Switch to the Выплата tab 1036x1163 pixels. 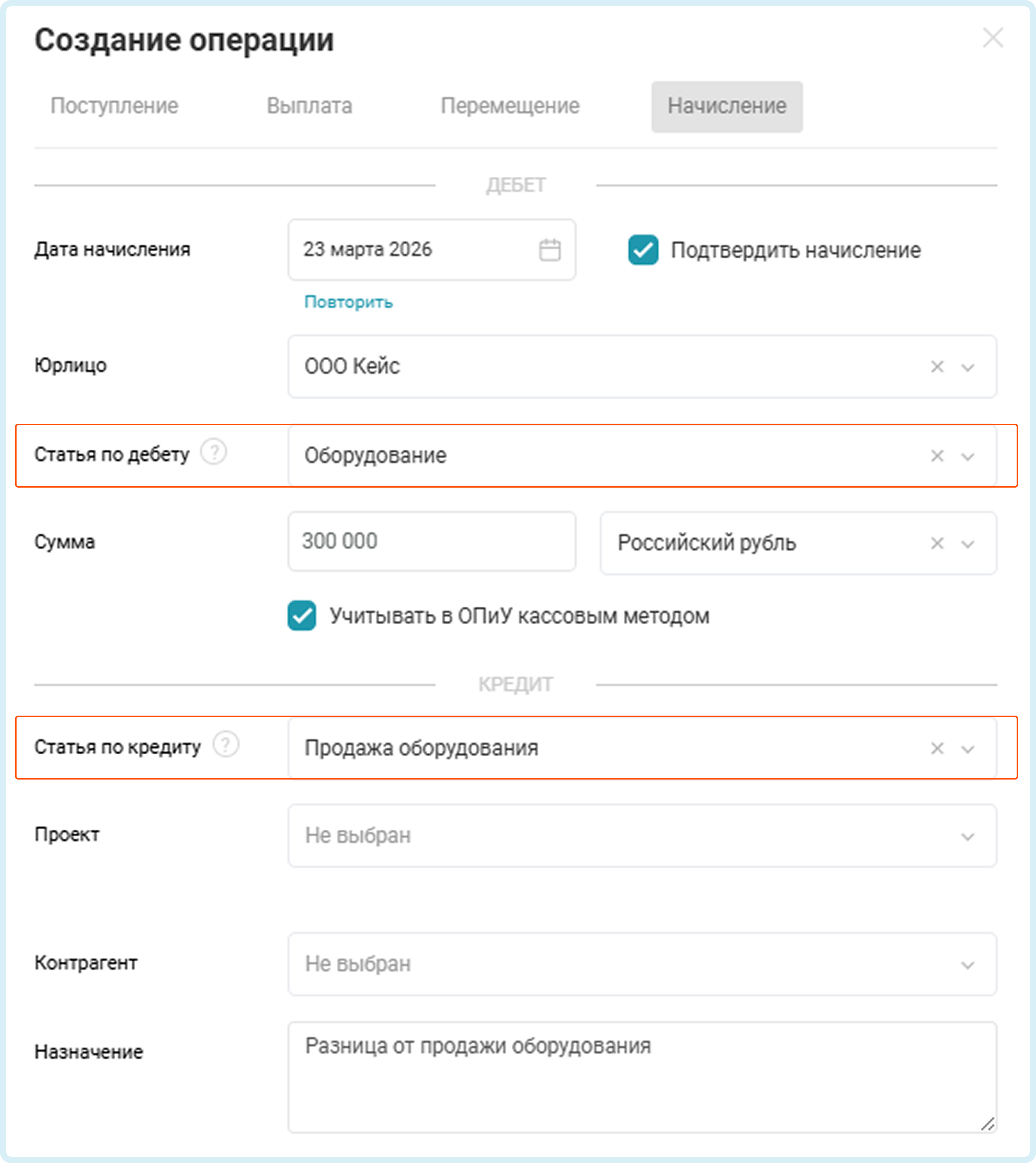point(309,106)
